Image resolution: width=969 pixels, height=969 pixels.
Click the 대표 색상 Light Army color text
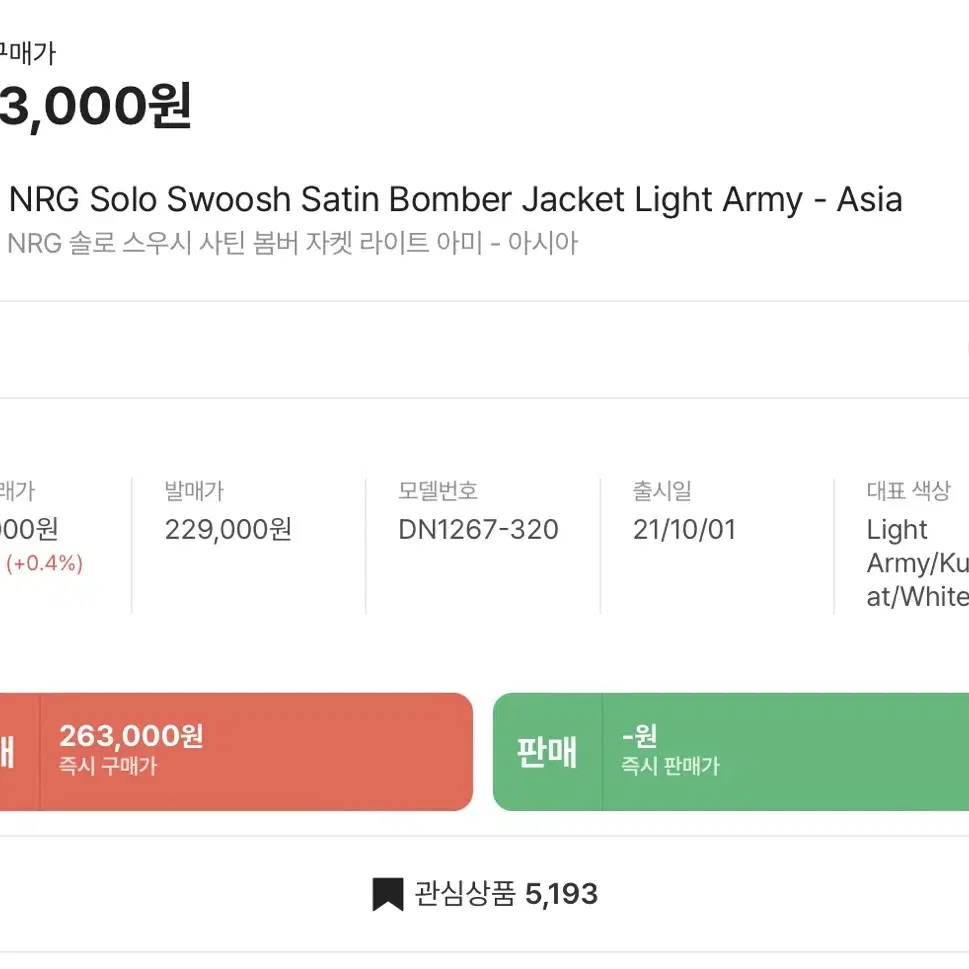[x=918, y=563]
